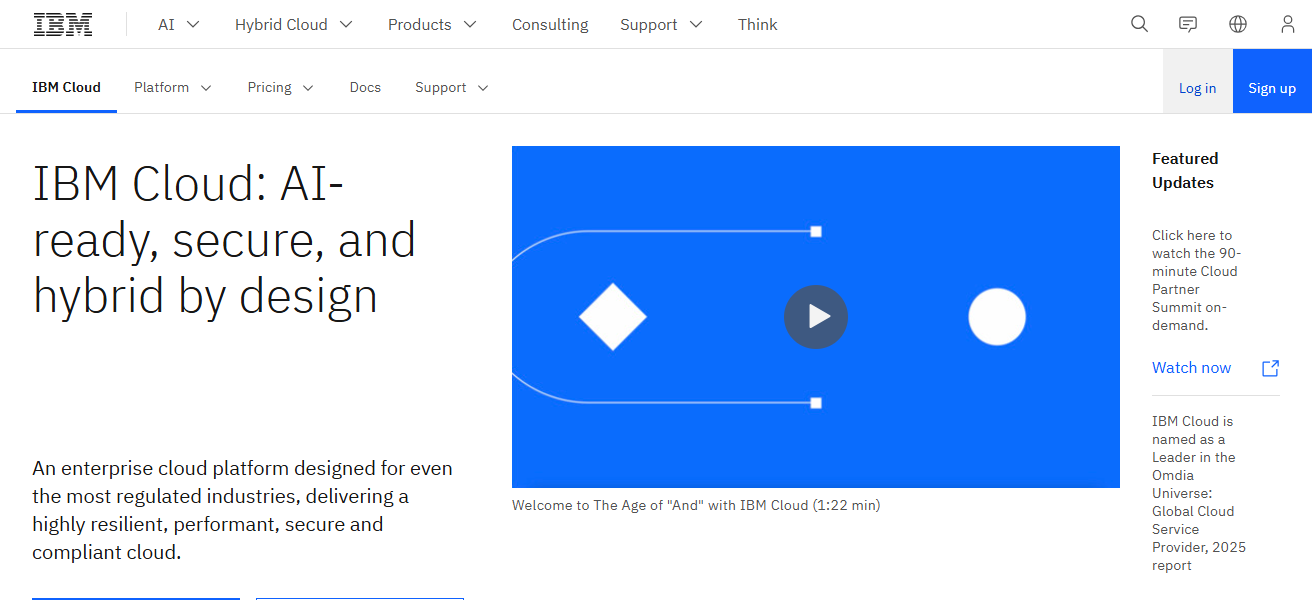The height and width of the screenshot is (600, 1312).
Task: Expand the Platform submenu
Action: 173,88
